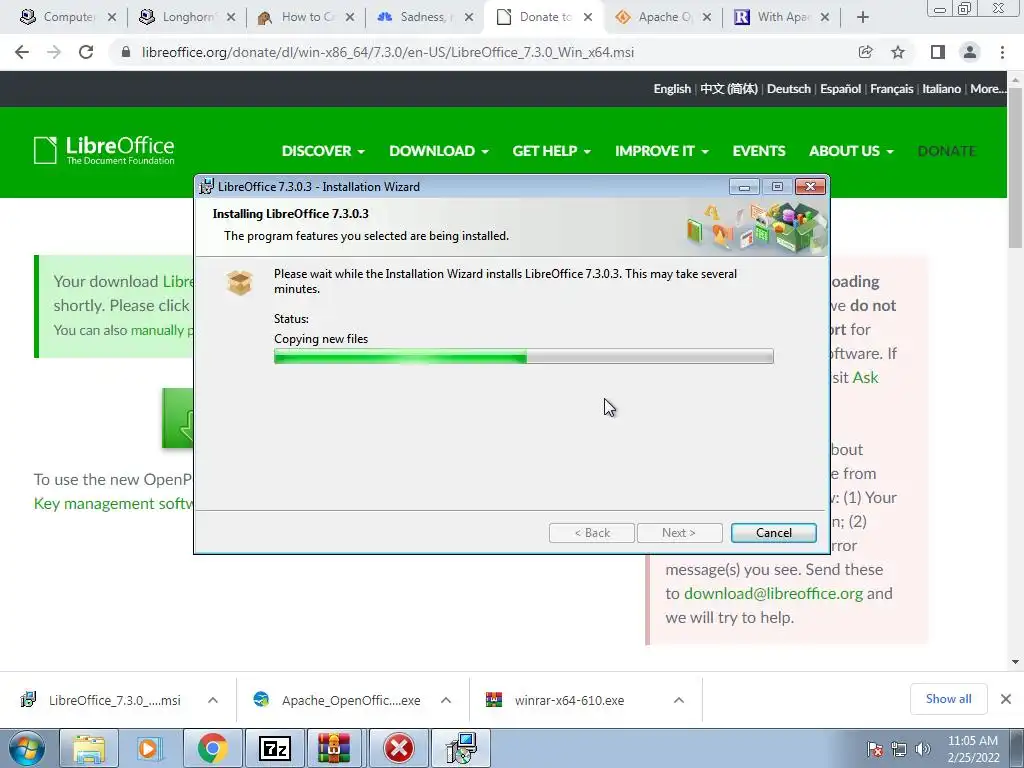Open the ABOUT US dropdown menu
Screen dimensions: 1024x768
coord(852,151)
